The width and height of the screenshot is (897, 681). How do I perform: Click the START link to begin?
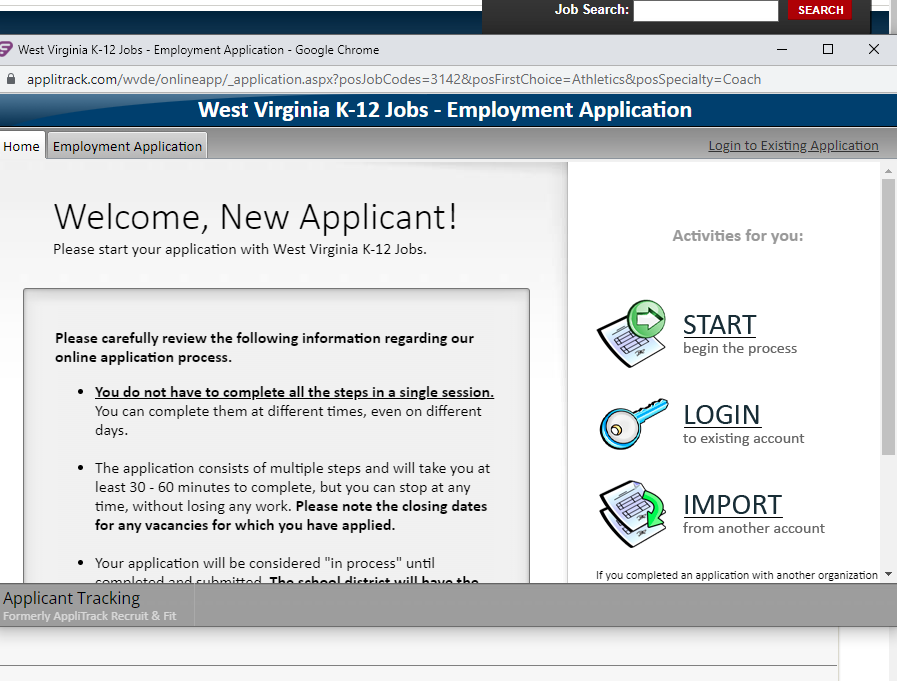720,325
